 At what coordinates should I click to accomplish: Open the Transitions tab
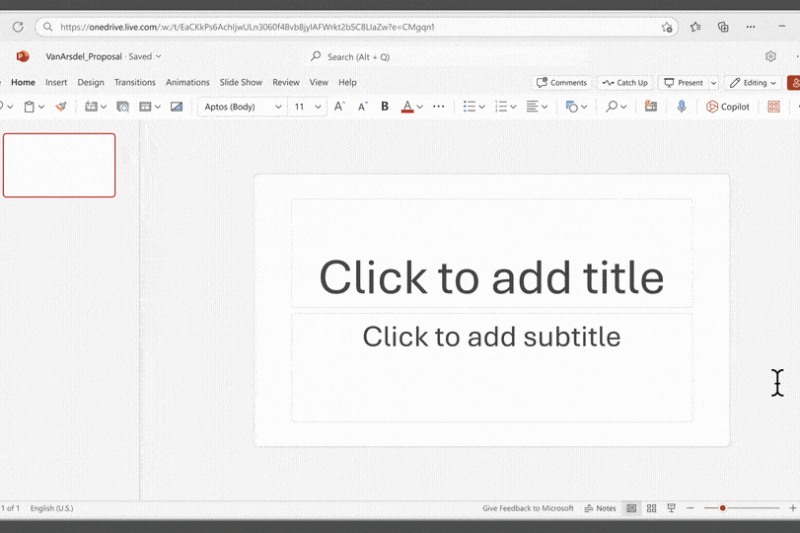(x=135, y=82)
